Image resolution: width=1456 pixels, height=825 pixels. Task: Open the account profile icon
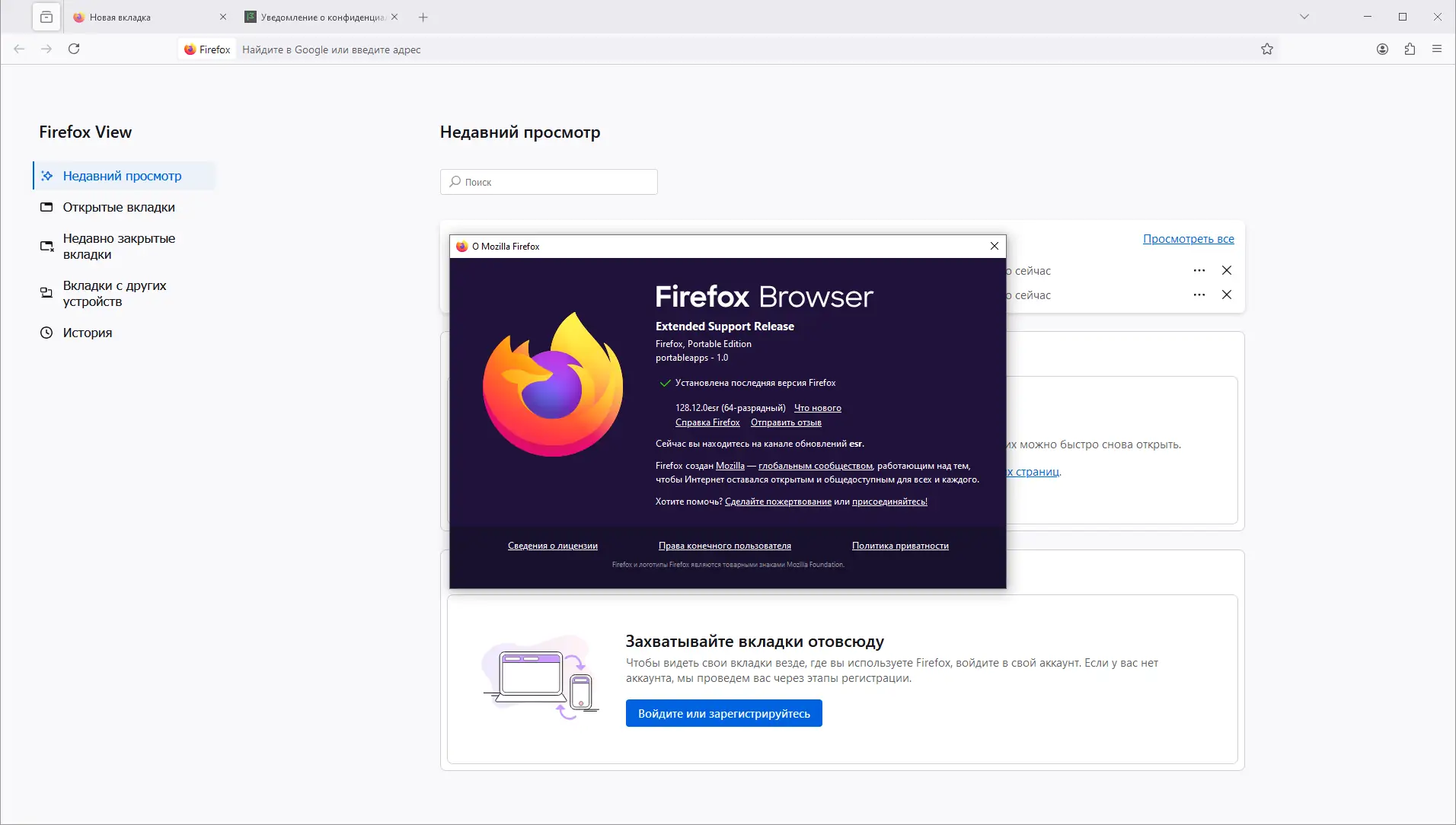click(1381, 49)
